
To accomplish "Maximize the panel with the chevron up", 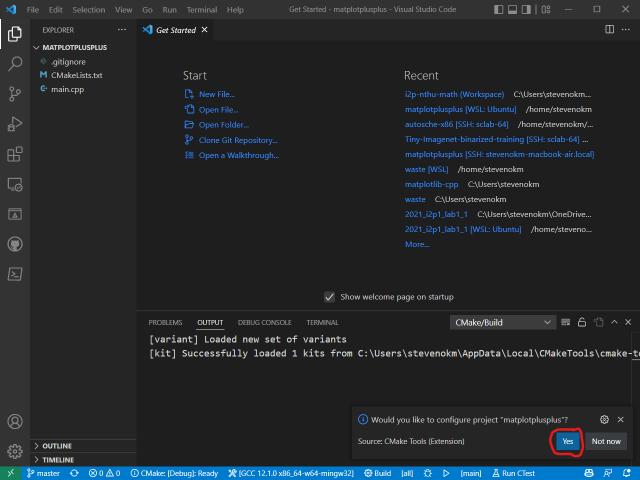I will pyautogui.click(x=614, y=322).
